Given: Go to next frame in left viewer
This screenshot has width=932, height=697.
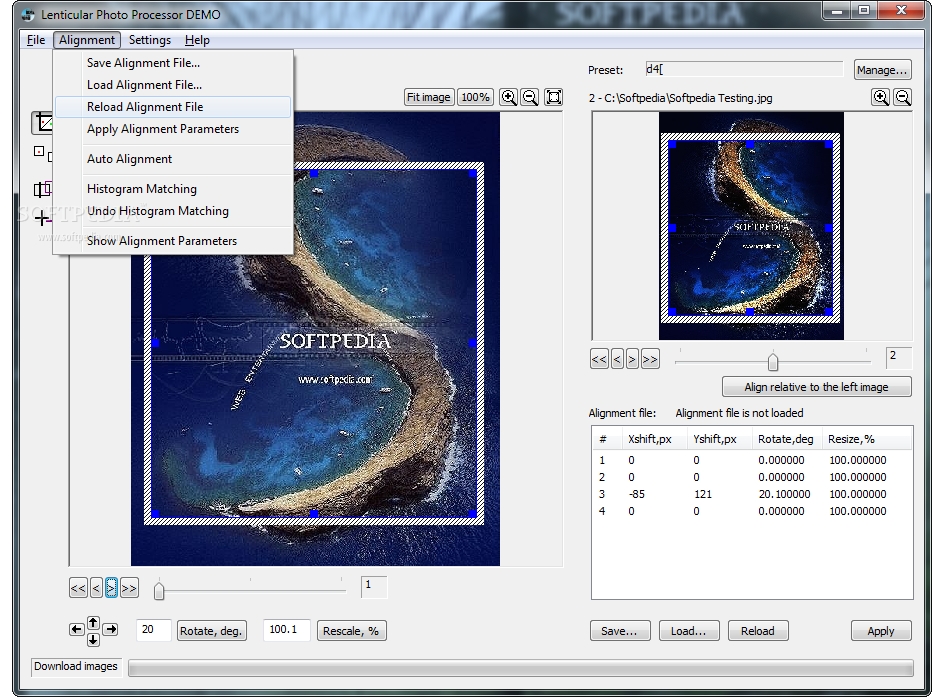Looking at the screenshot, I should point(111,588).
